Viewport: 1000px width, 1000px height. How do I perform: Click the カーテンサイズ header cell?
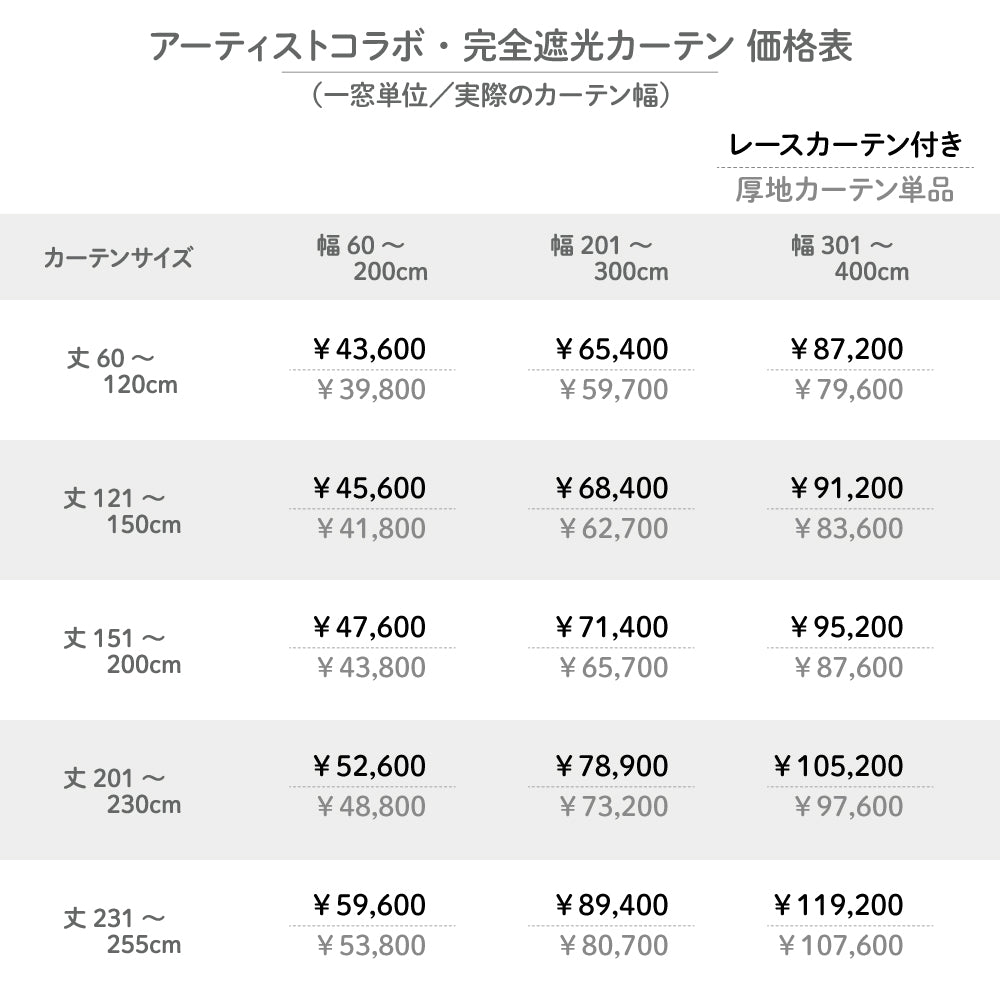(118, 258)
